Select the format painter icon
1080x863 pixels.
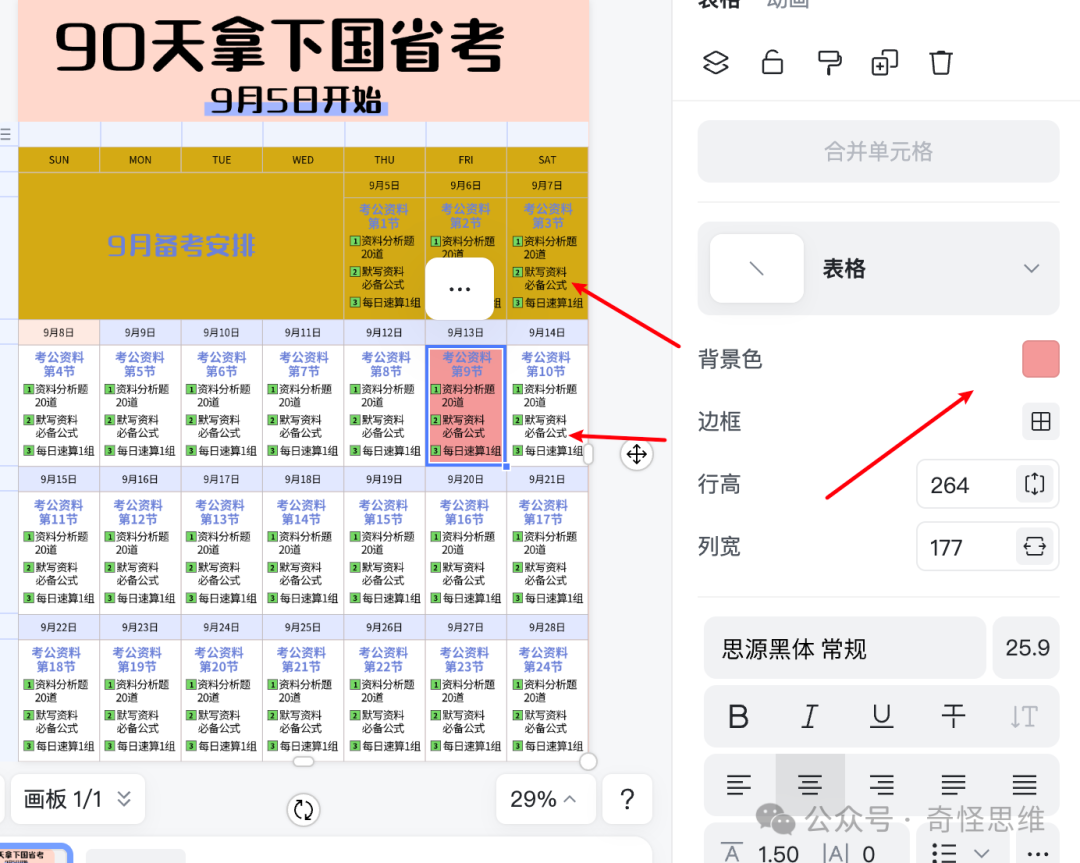[829, 63]
